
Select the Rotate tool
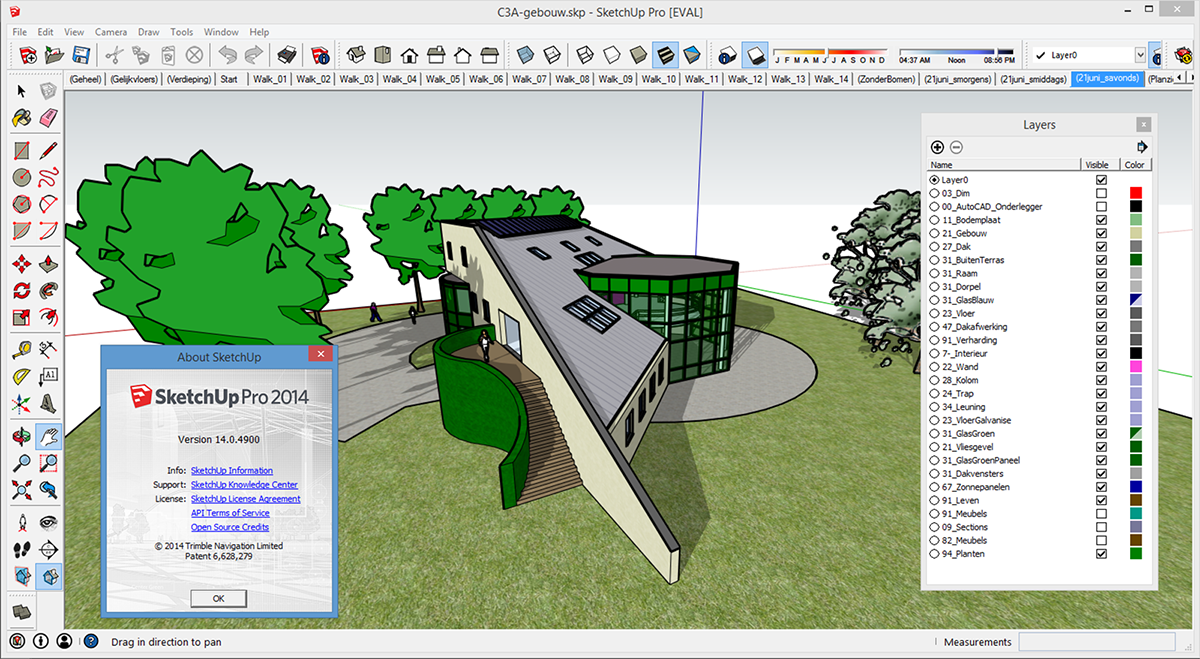22,291
